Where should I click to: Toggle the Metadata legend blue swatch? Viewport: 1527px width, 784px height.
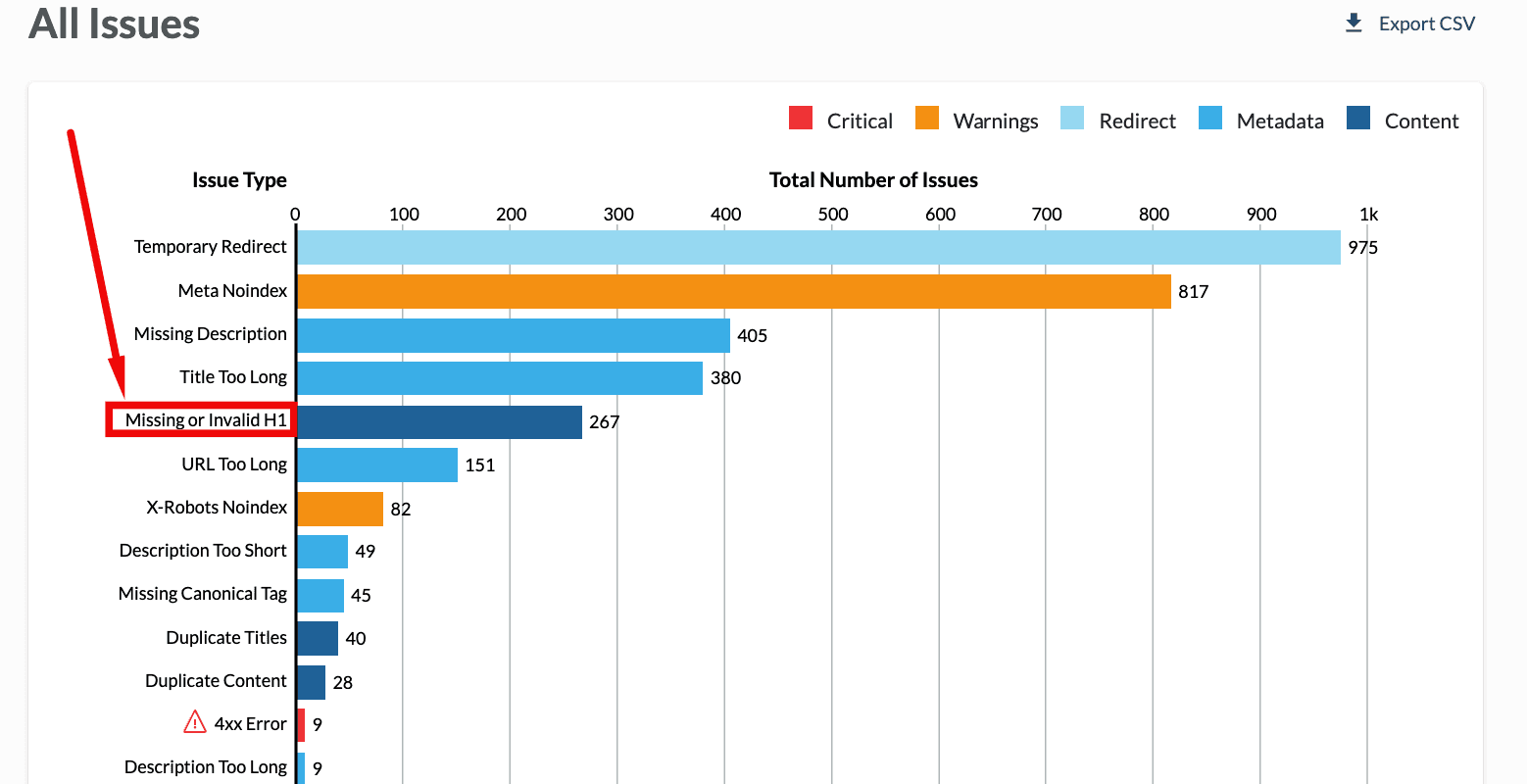1210,119
